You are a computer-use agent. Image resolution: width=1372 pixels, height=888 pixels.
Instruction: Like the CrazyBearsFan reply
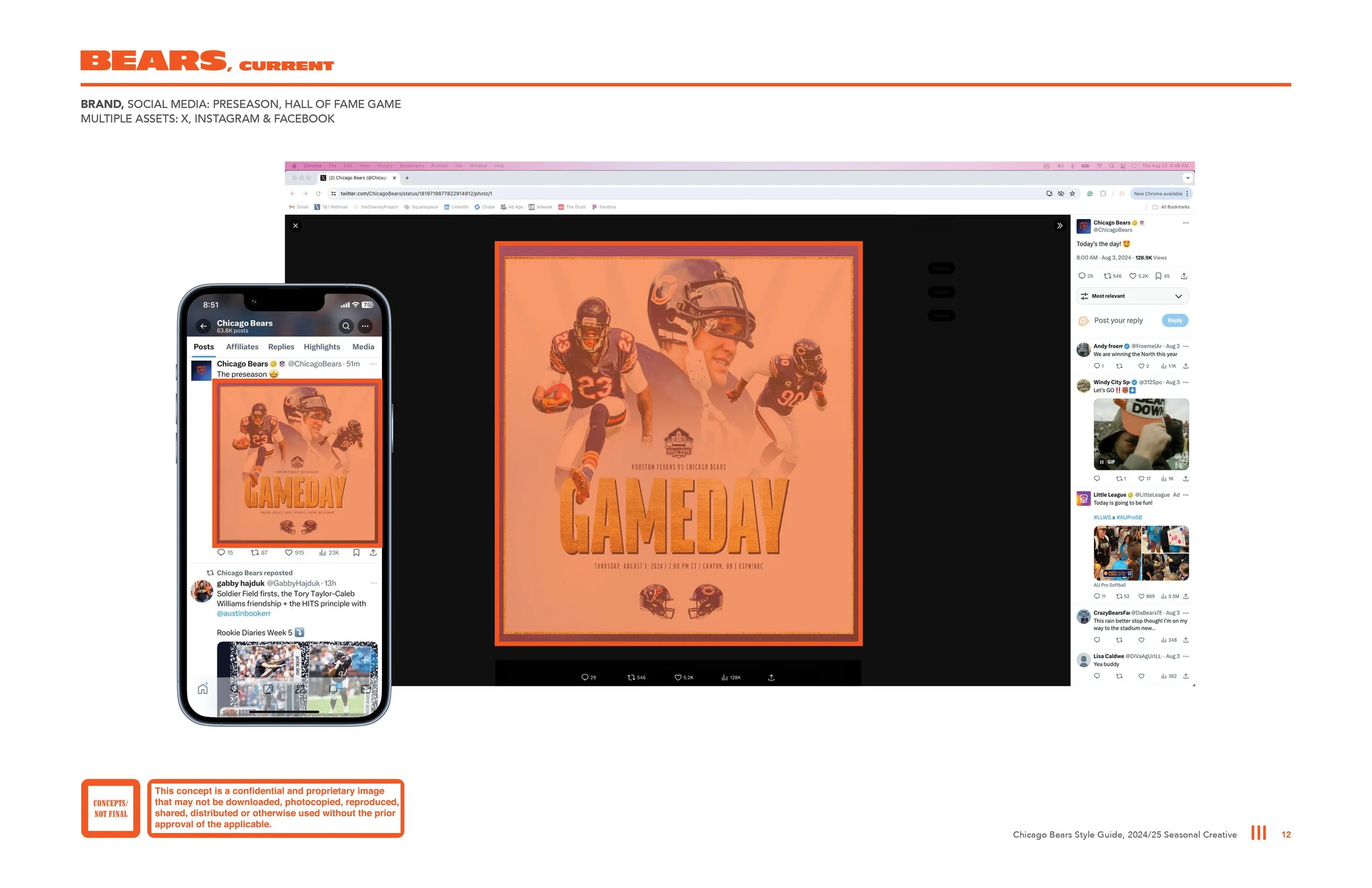click(1141, 640)
